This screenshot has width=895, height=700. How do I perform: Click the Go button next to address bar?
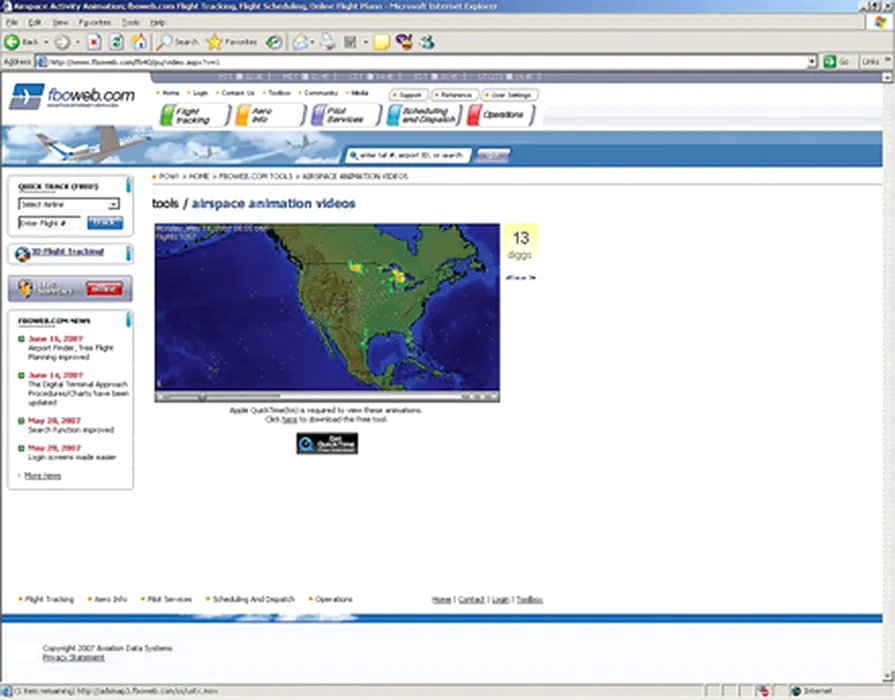(x=836, y=62)
